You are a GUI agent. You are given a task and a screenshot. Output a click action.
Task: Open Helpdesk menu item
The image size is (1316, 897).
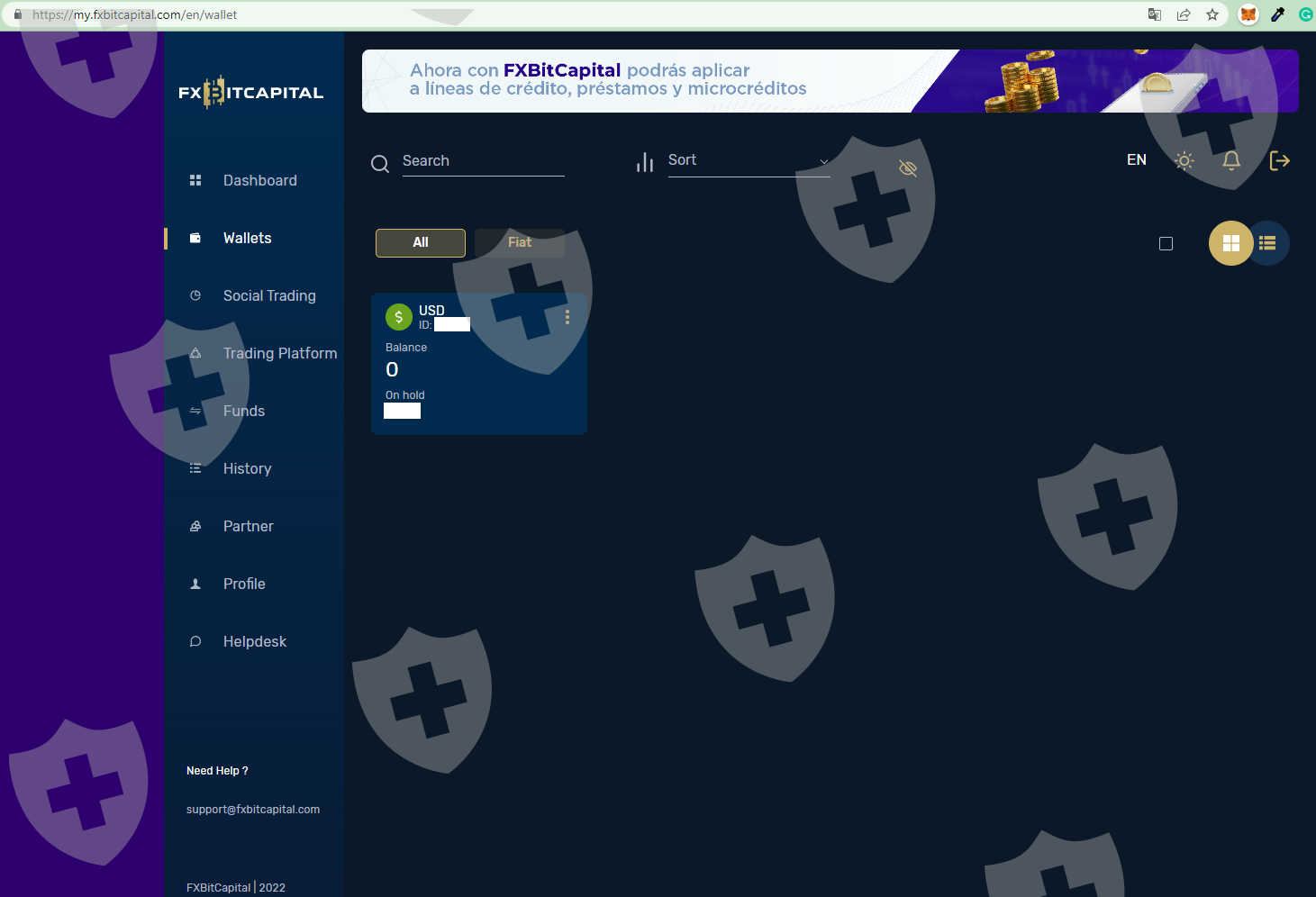point(254,641)
